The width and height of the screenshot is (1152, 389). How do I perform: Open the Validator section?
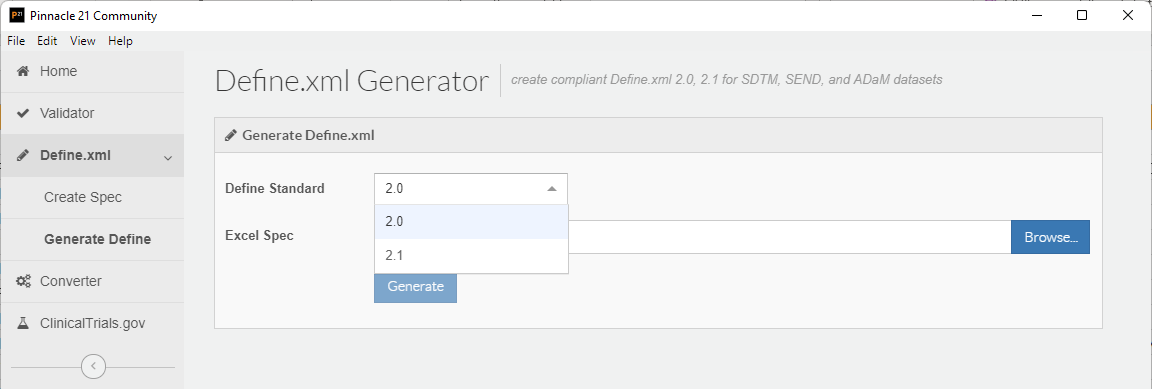(92, 113)
